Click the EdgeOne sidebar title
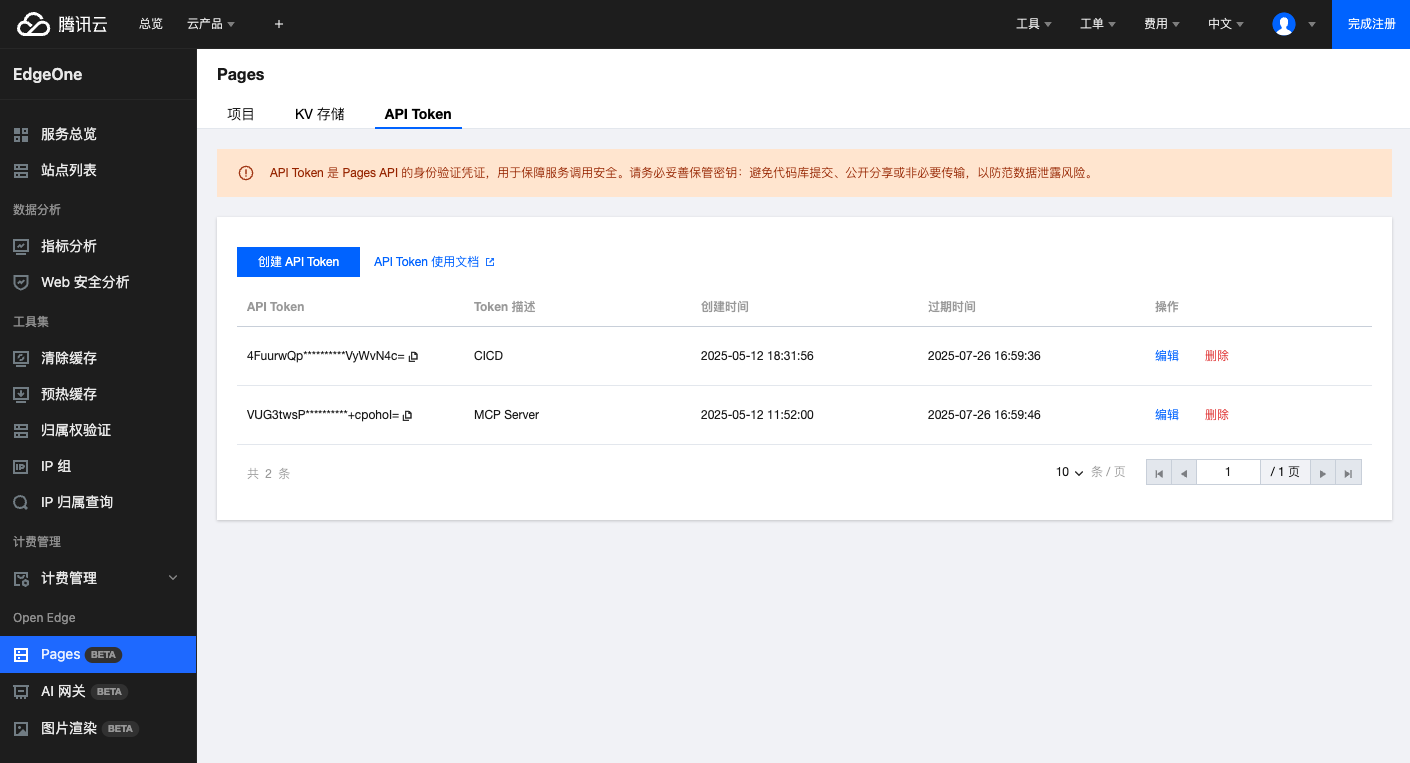1410x763 pixels. tap(47, 74)
